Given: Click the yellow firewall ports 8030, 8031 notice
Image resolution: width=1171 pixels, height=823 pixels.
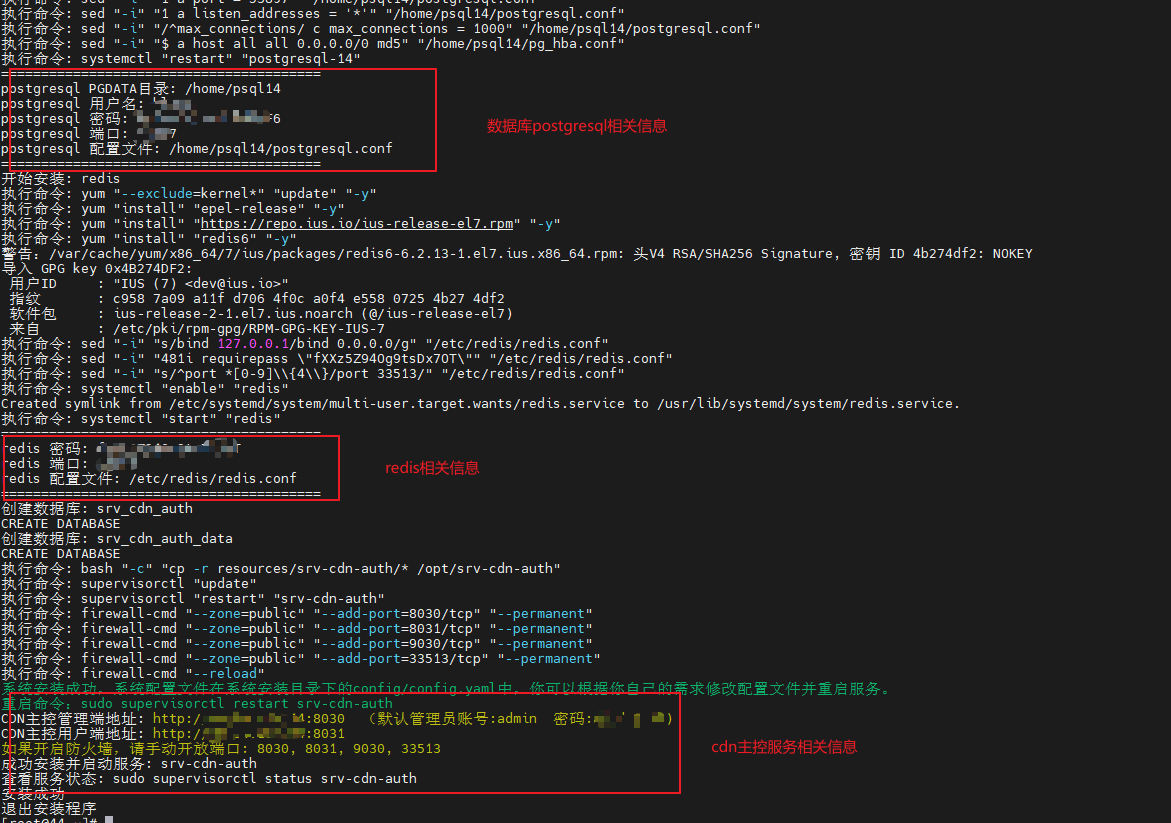Looking at the screenshot, I should 221,748.
